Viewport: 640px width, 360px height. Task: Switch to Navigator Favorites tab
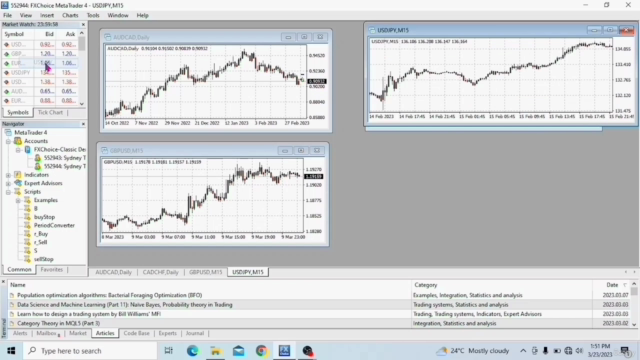click(51, 270)
